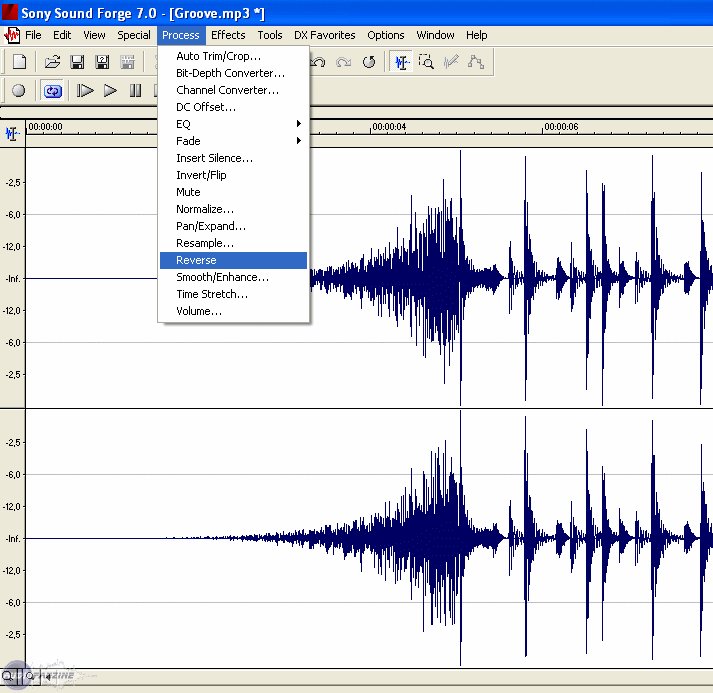The image size is (713, 693).
Task: Open the Effects menu
Action: (228, 35)
